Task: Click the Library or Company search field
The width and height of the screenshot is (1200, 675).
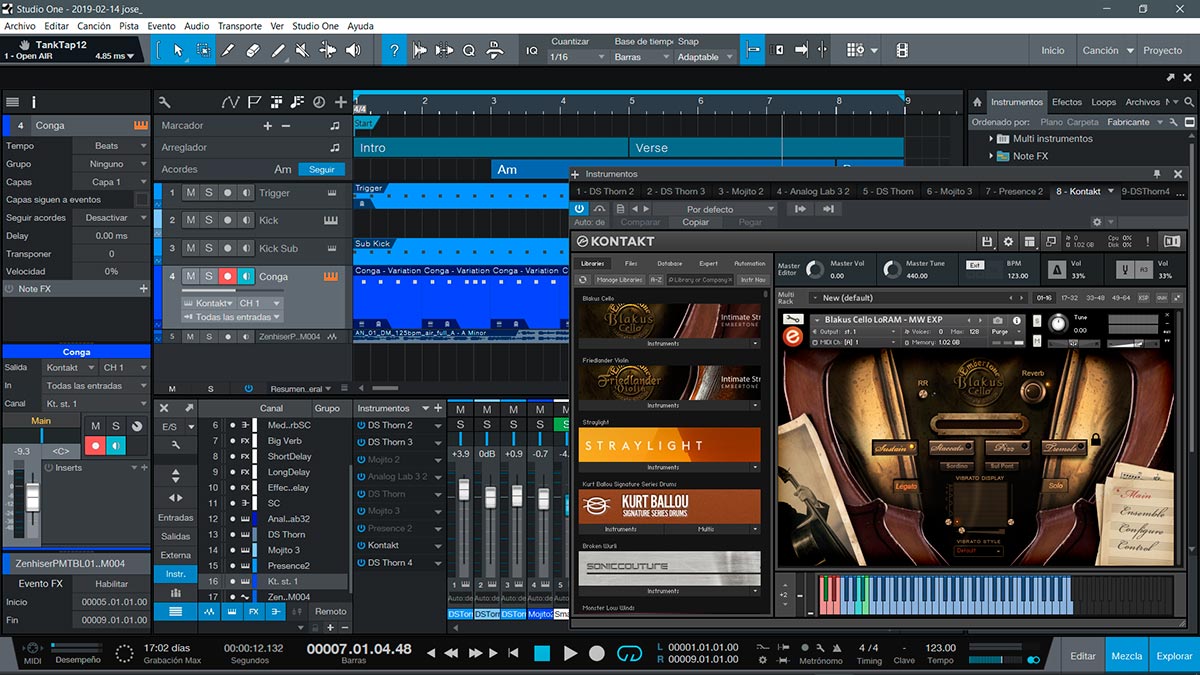Action: (x=700, y=280)
